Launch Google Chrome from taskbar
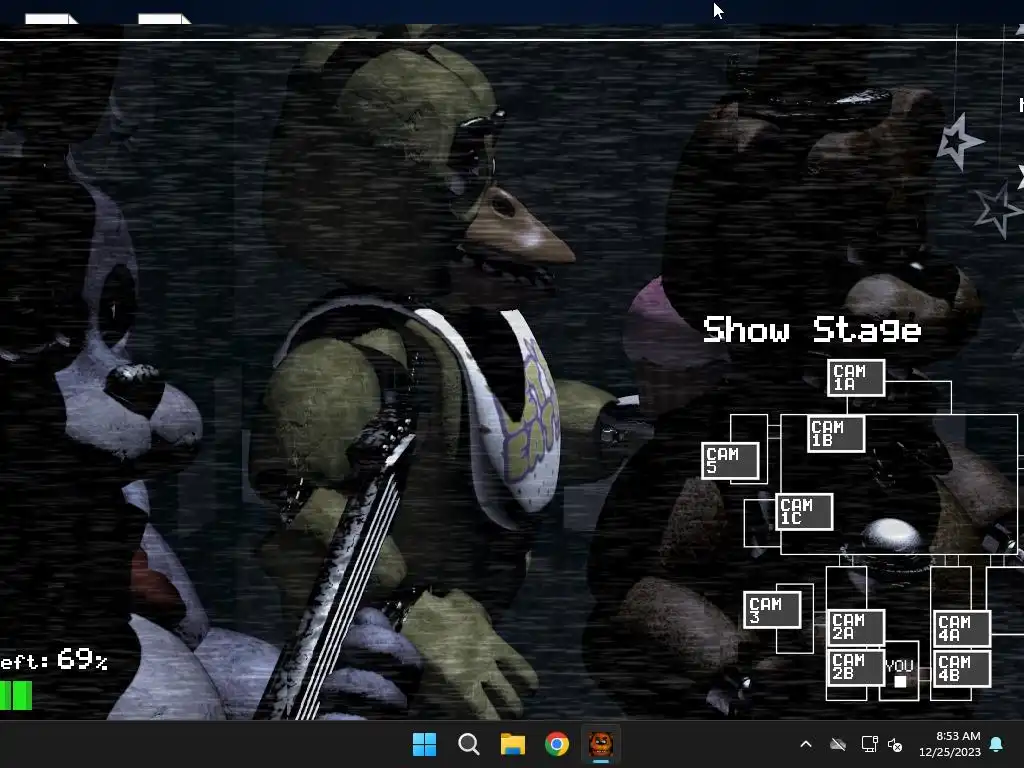 (x=557, y=744)
